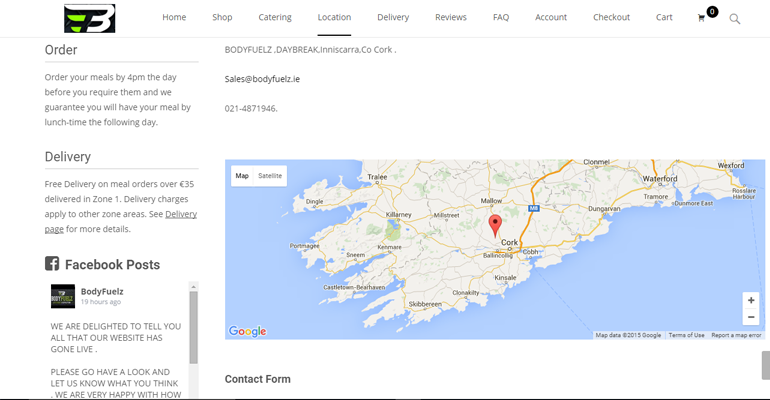Click the BODYFUELZ DAYBREAK Inniscarra address text
This screenshot has height=400, width=770.
[310, 50]
